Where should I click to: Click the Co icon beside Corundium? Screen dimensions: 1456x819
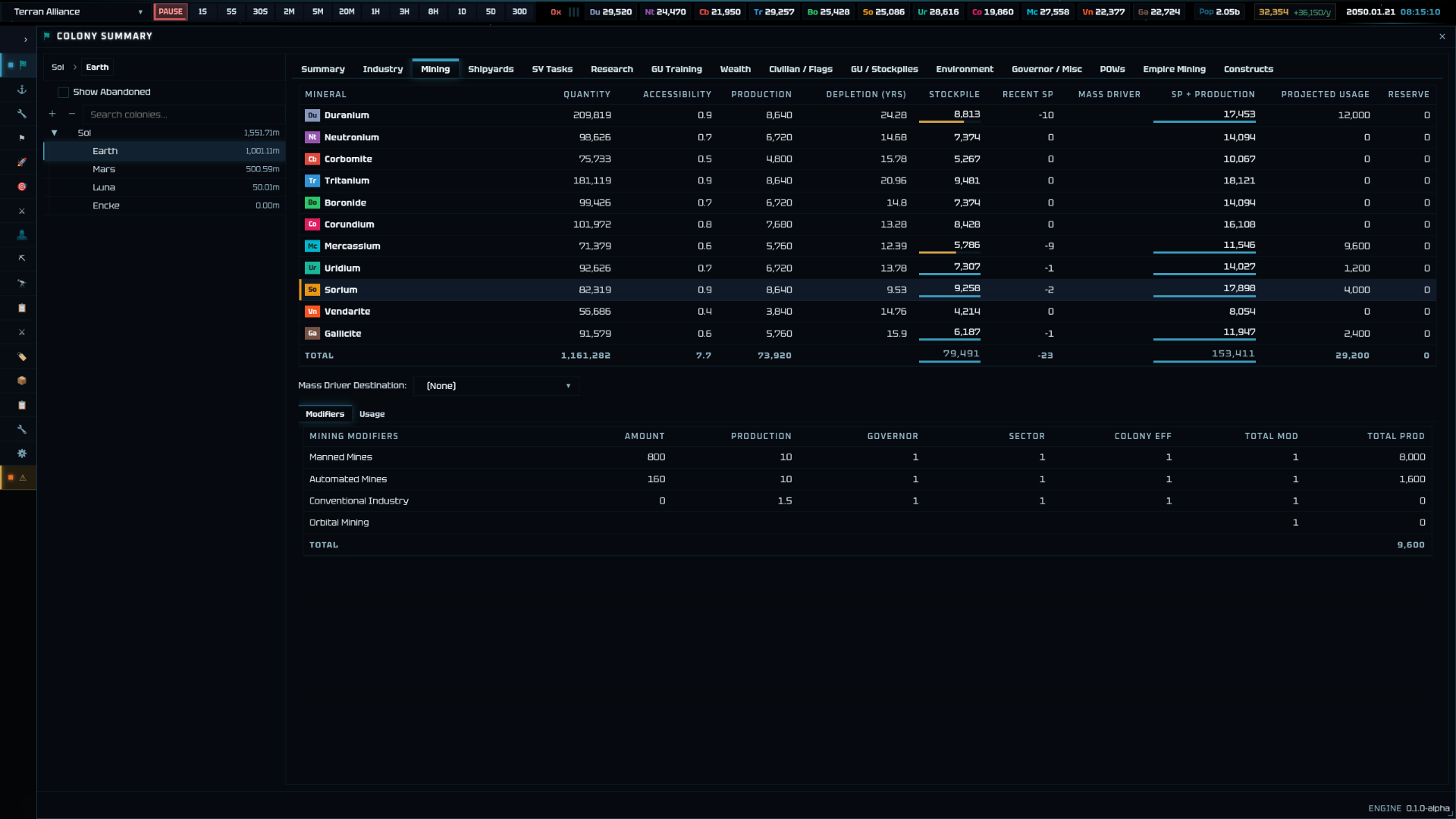coord(312,224)
